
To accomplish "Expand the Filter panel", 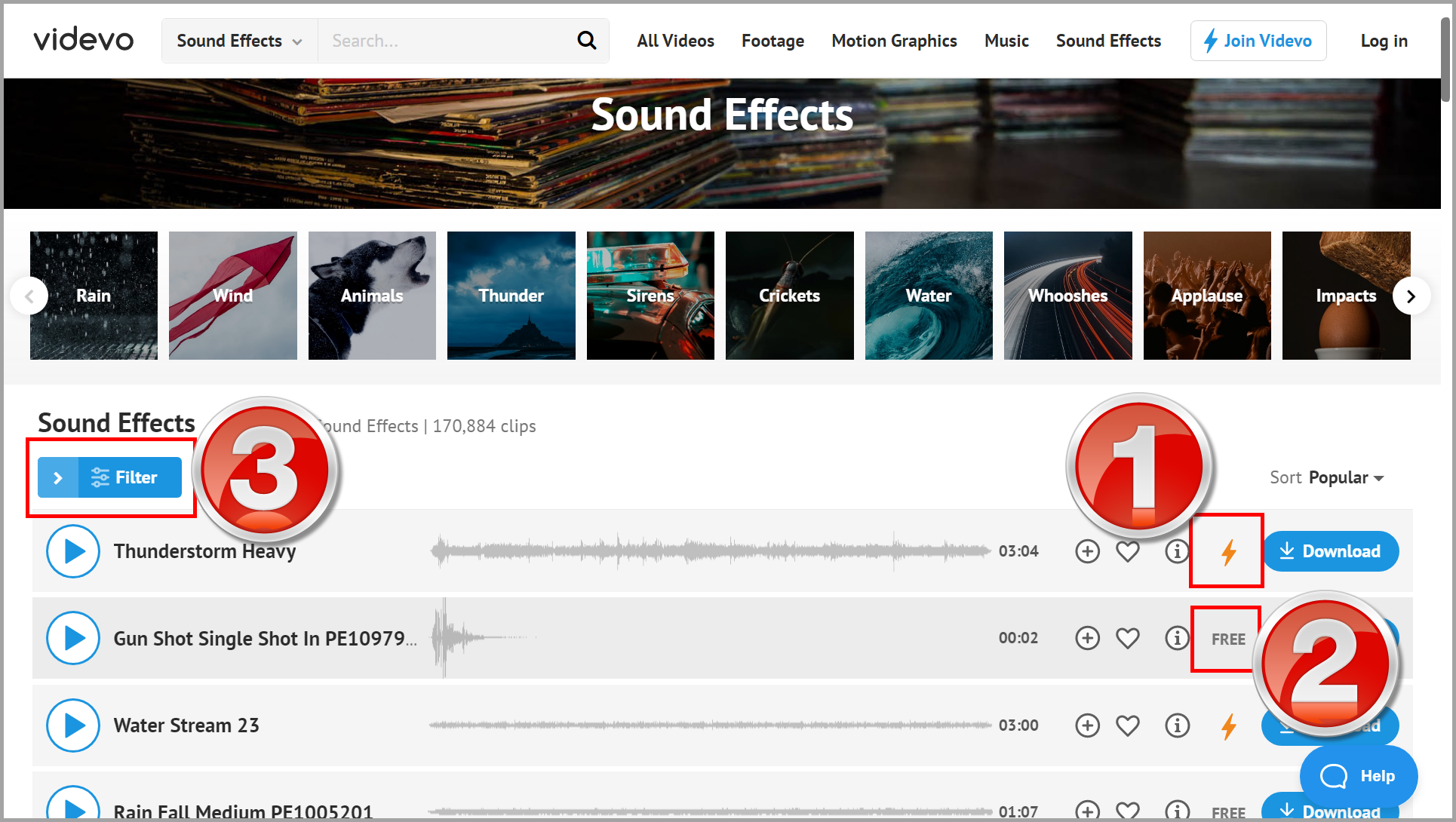I will 110,477.
